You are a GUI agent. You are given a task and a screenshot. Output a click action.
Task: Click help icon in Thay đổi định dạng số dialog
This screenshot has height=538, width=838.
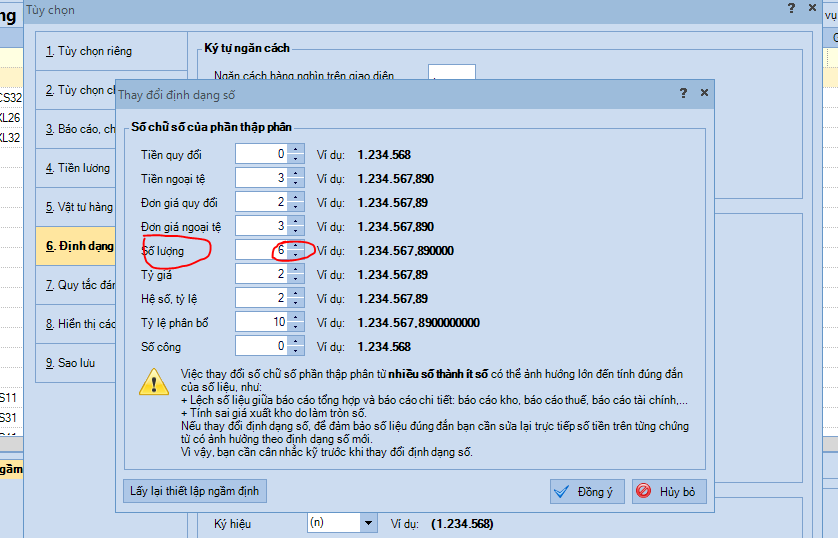(683, 93)
